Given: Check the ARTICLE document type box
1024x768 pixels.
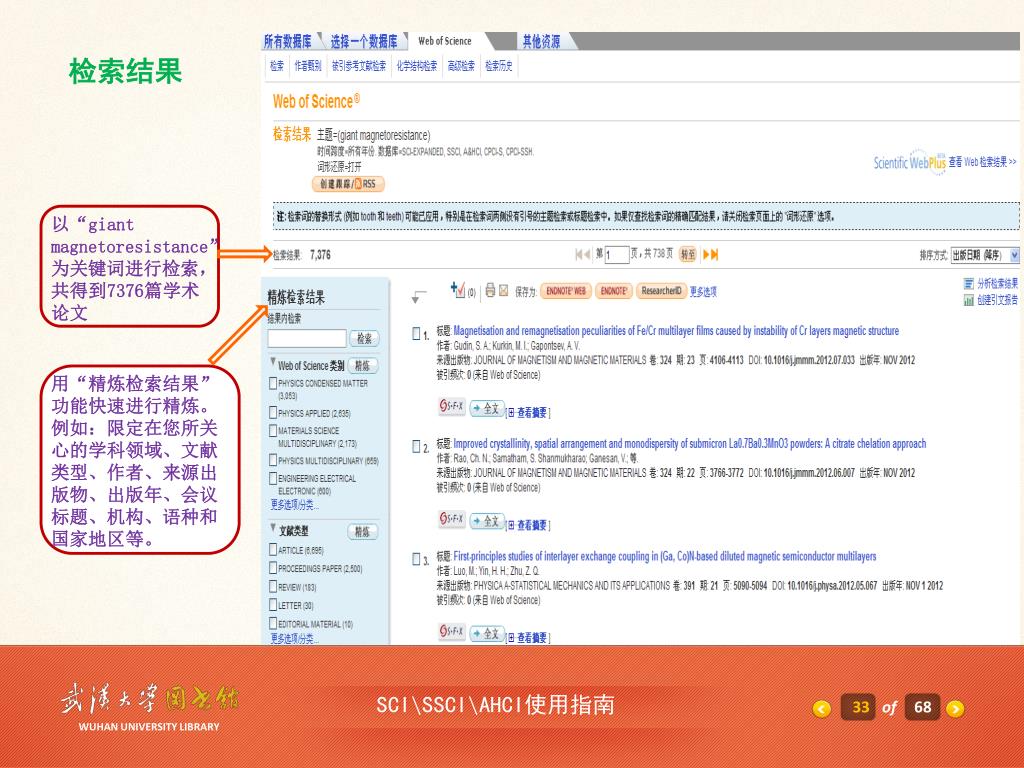Looking at the screenshot, I should [273, 550].
